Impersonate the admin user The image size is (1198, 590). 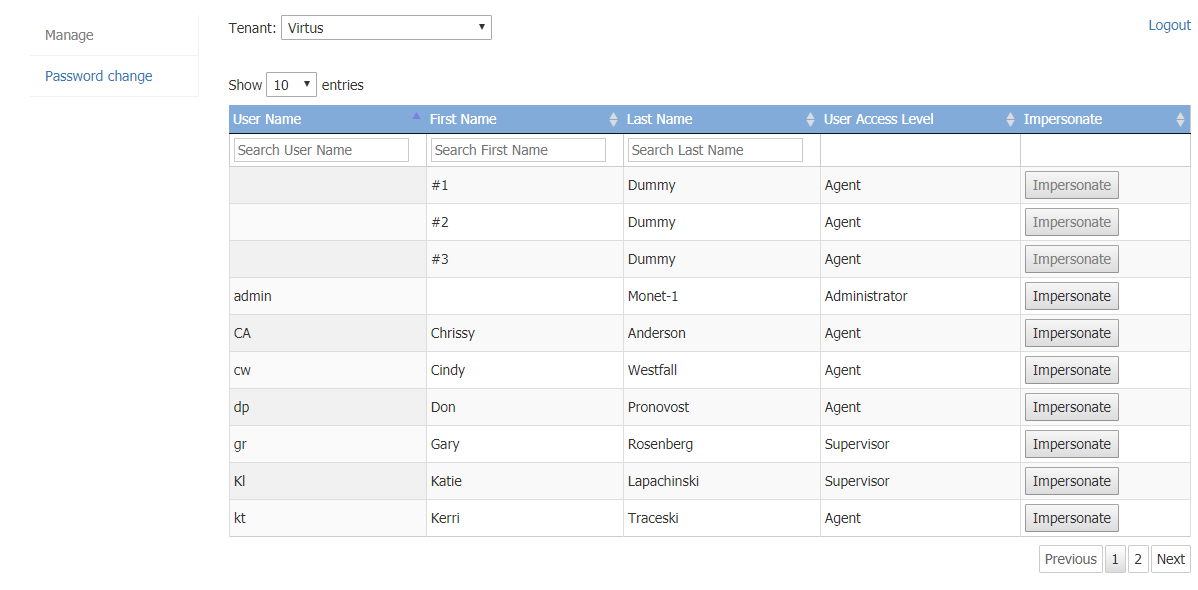click(x=1071, y=296)
